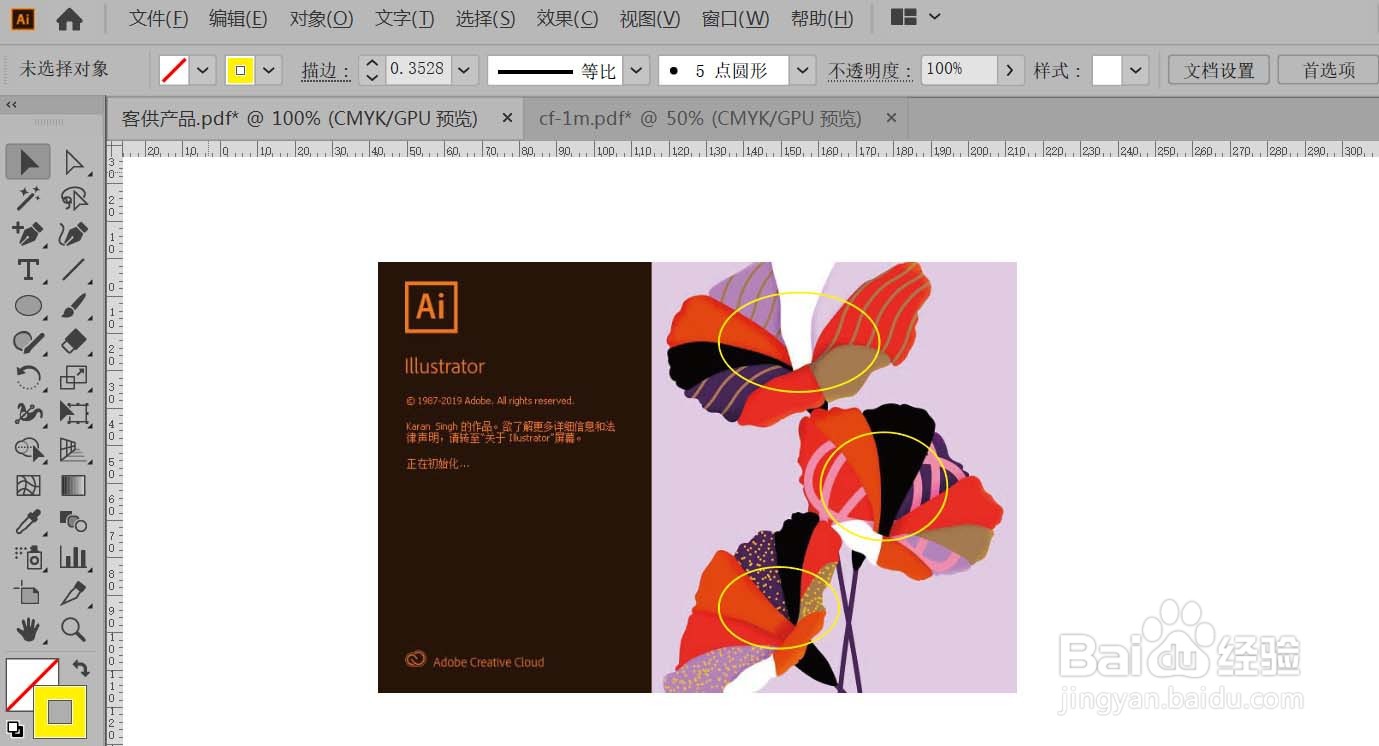Select the Blend tool
This screenshot has height=746, width=1379.
click(x=74, y=521)
